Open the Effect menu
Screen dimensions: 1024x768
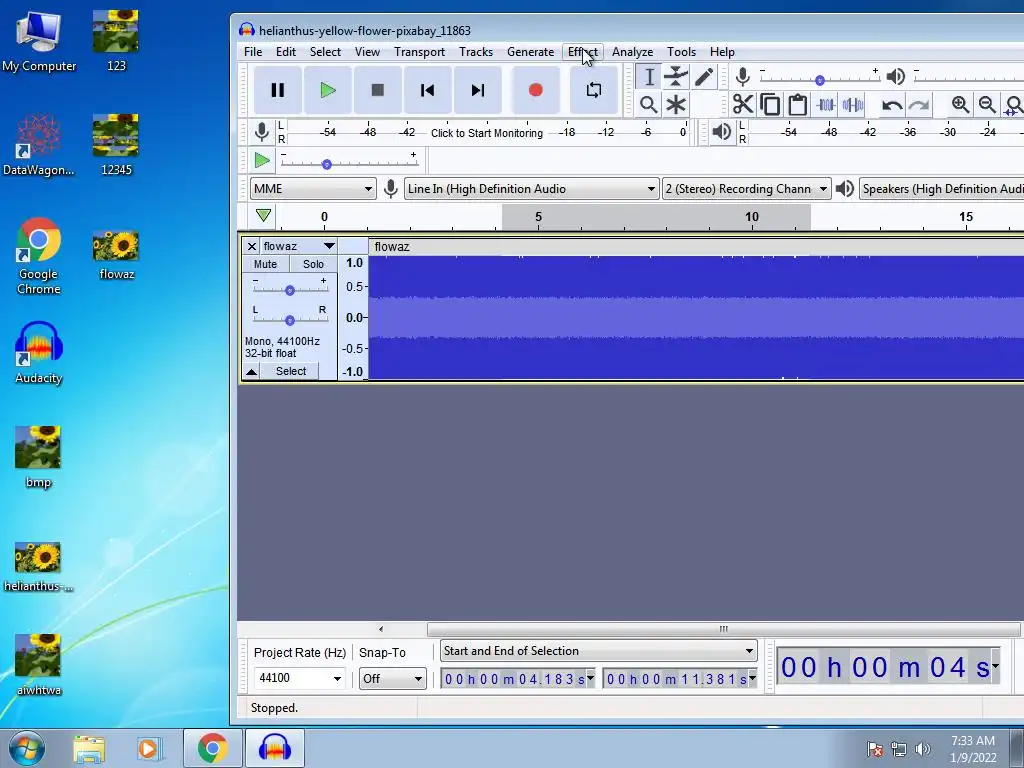point(583,52)
